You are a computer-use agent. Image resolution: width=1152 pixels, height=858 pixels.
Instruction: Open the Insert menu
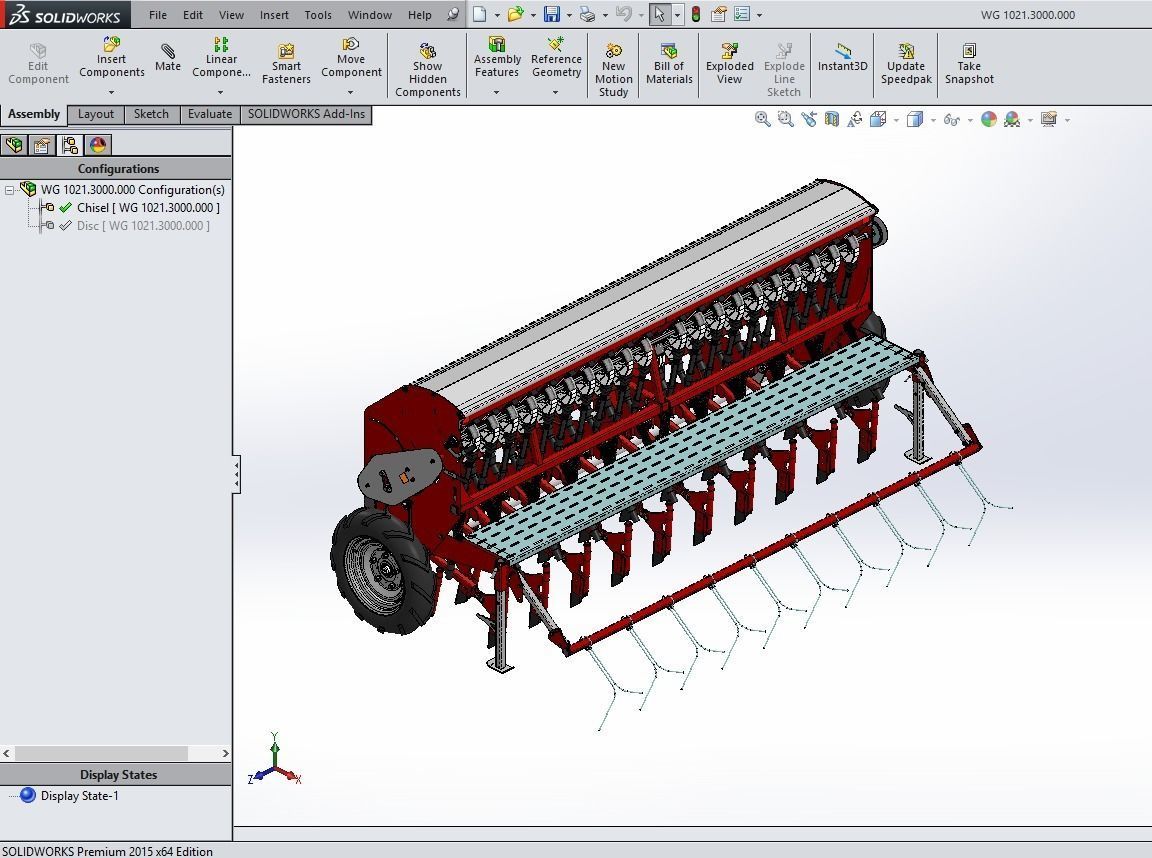(274, 15)
